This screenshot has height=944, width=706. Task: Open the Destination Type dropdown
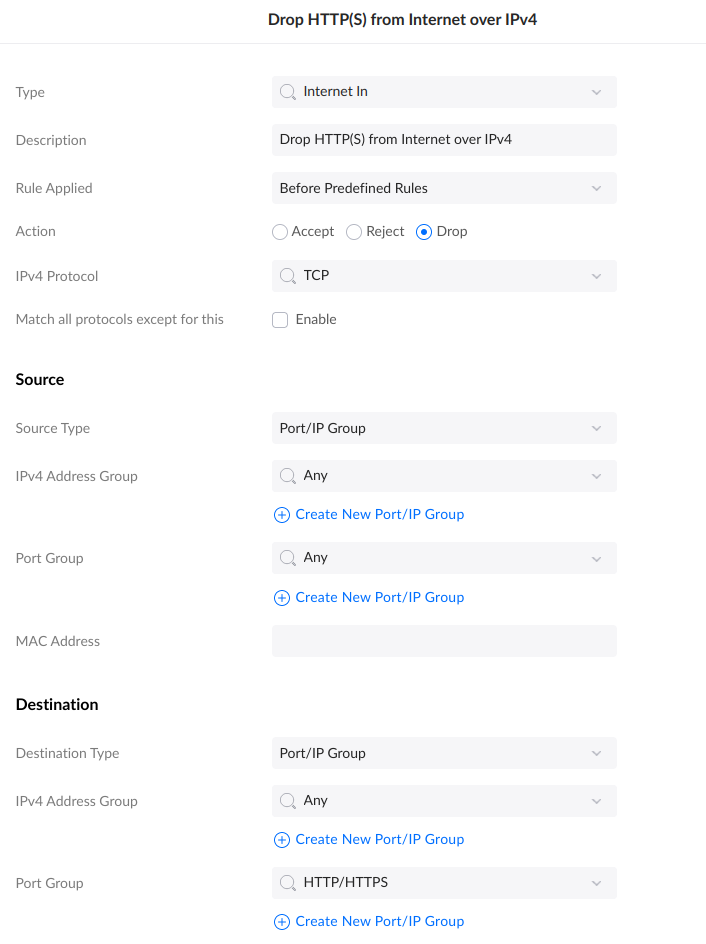[444, 753]
